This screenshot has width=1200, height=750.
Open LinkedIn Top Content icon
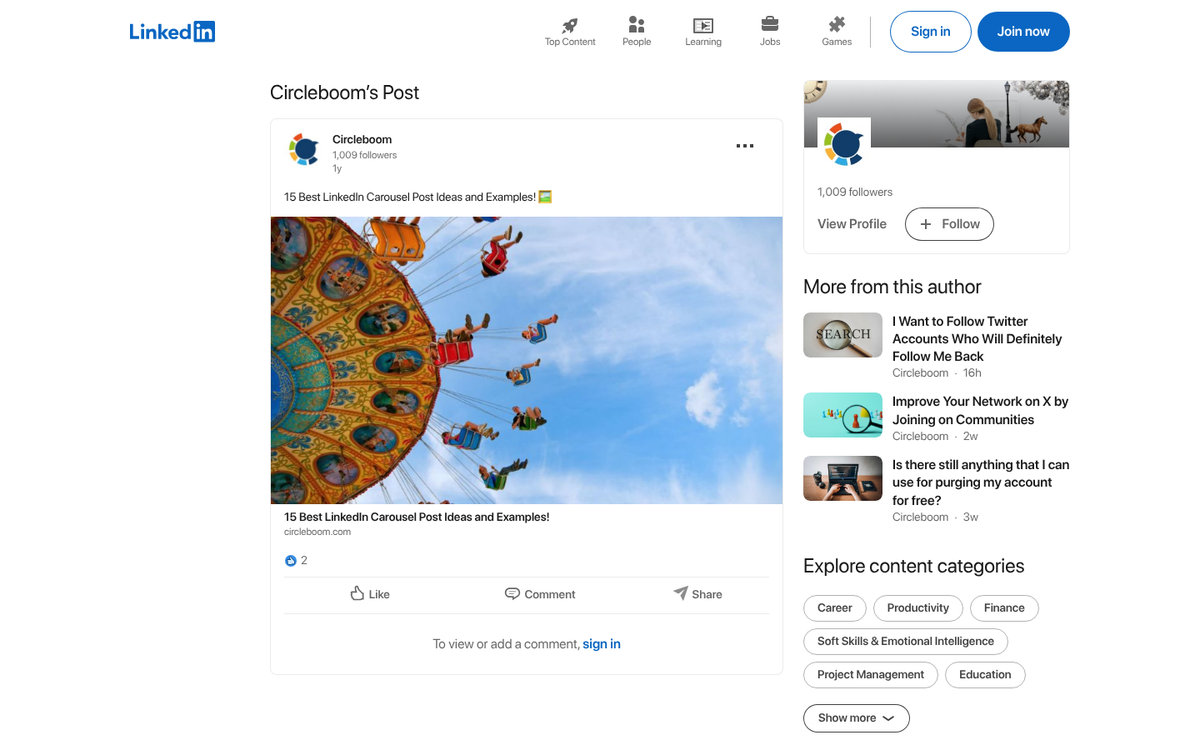tap(569, 25)
